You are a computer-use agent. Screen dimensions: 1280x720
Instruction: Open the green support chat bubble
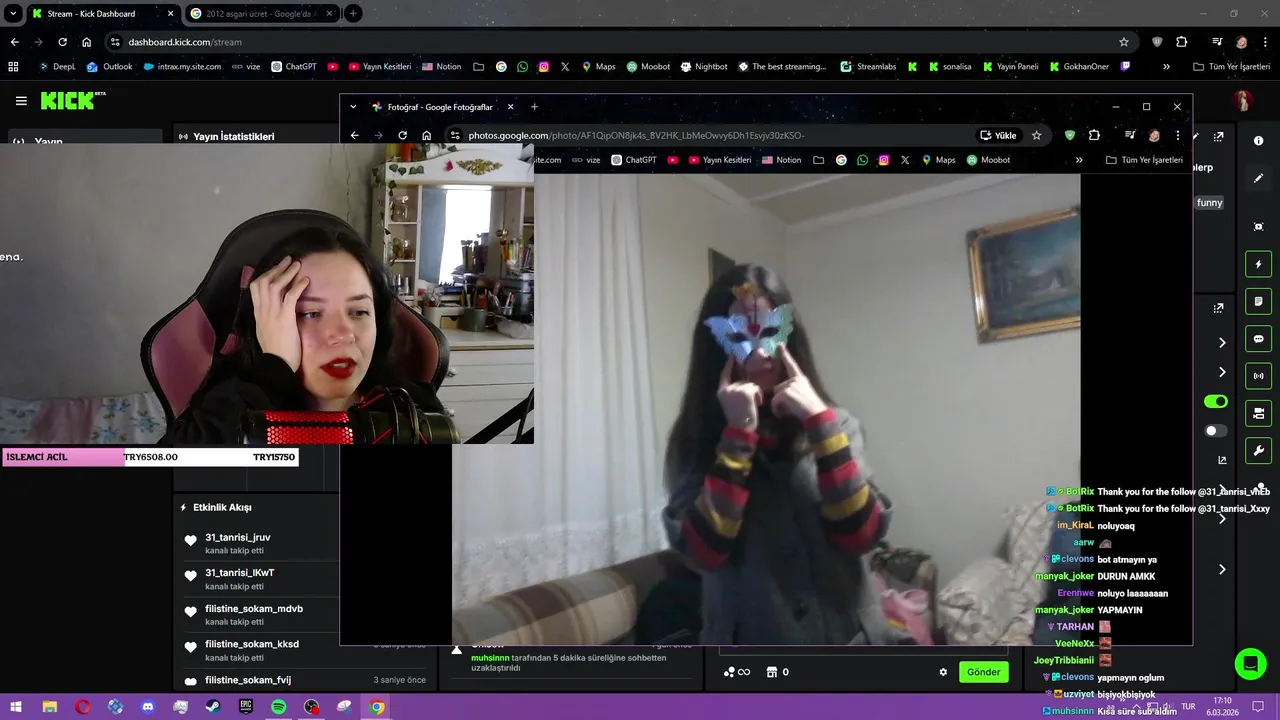pos(1249,664)
